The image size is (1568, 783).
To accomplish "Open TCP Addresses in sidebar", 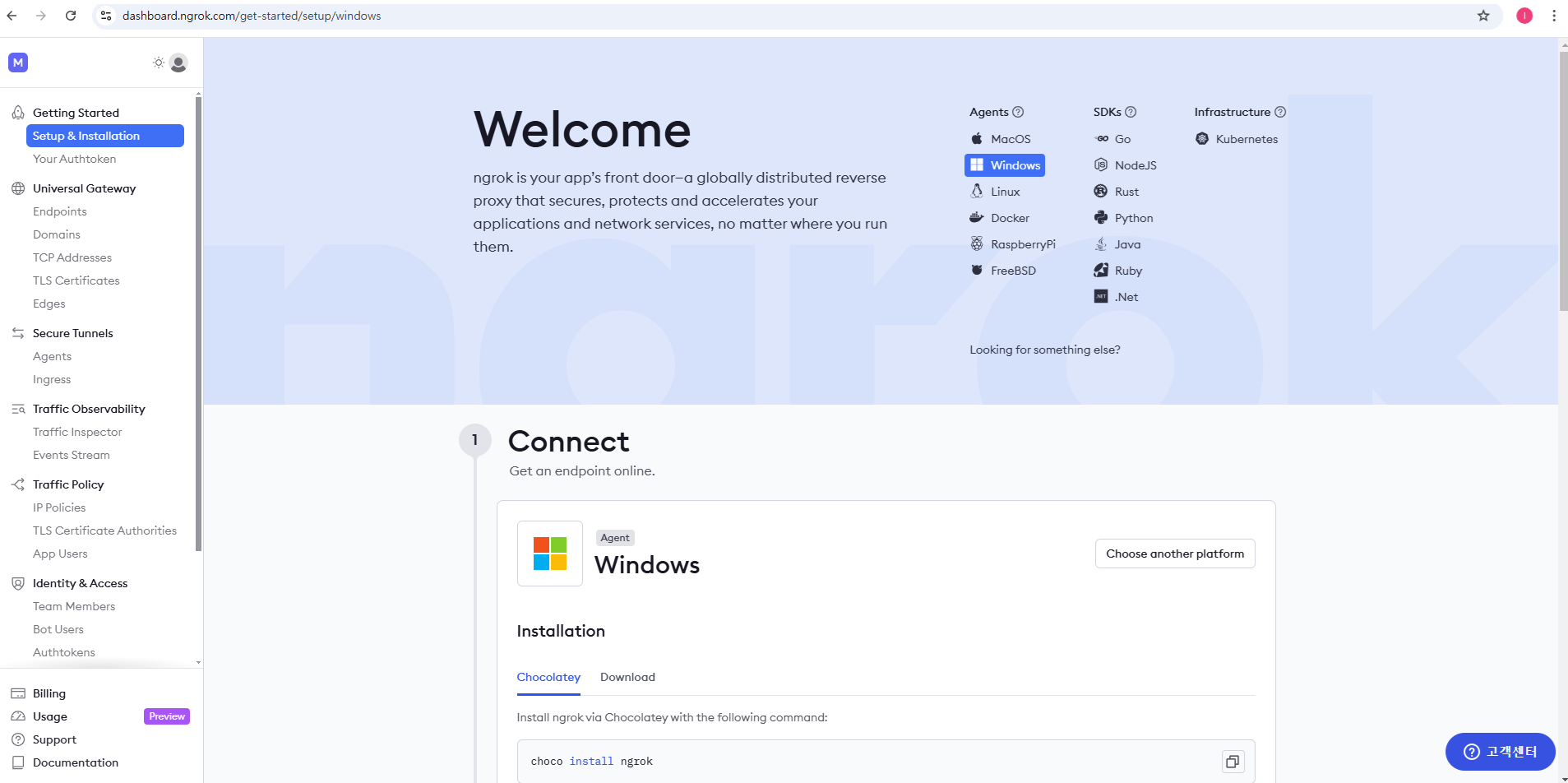I will point(72,257).
